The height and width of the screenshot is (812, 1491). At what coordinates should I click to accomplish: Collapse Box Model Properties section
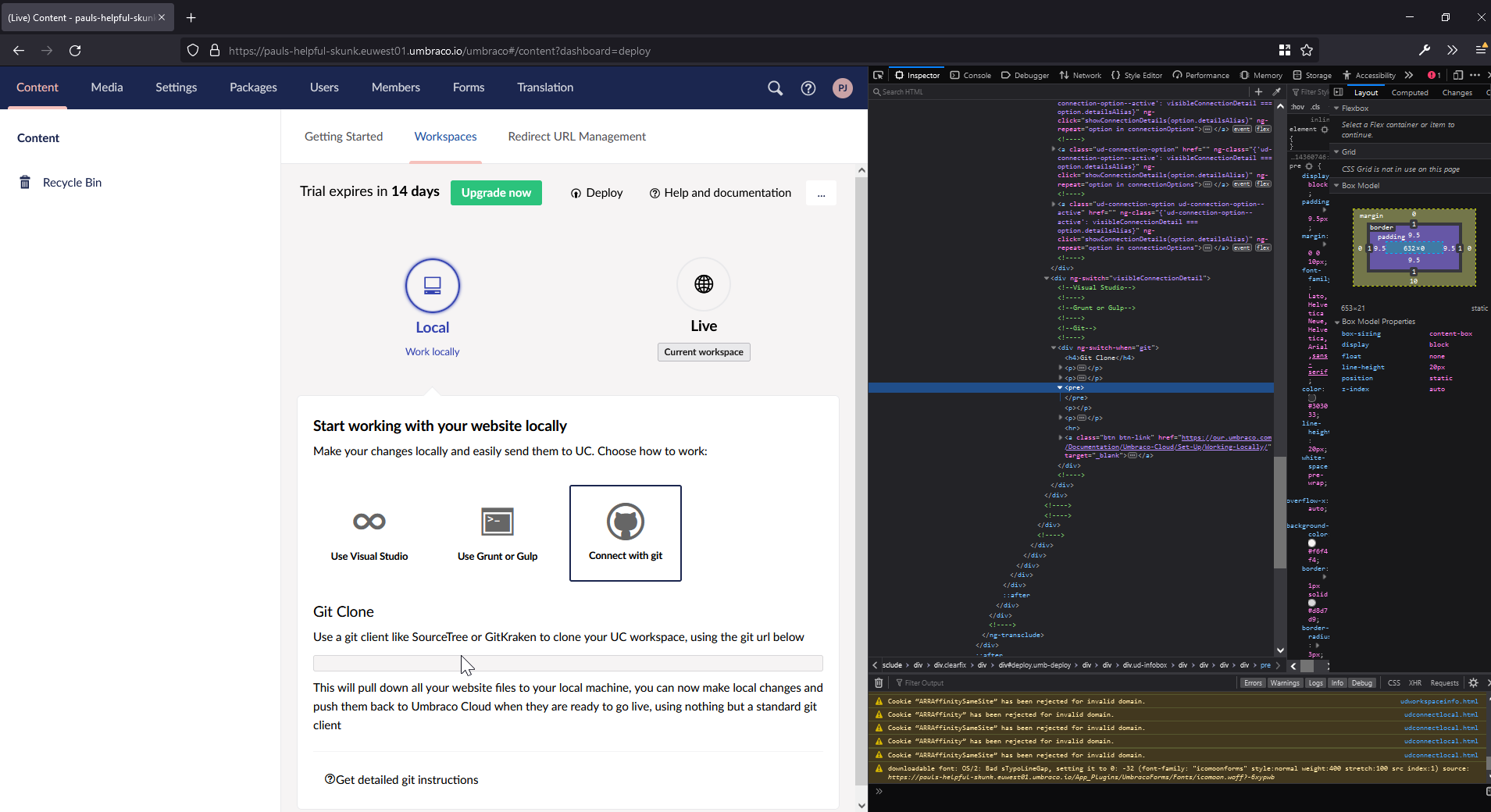(x=1336, y=322)
